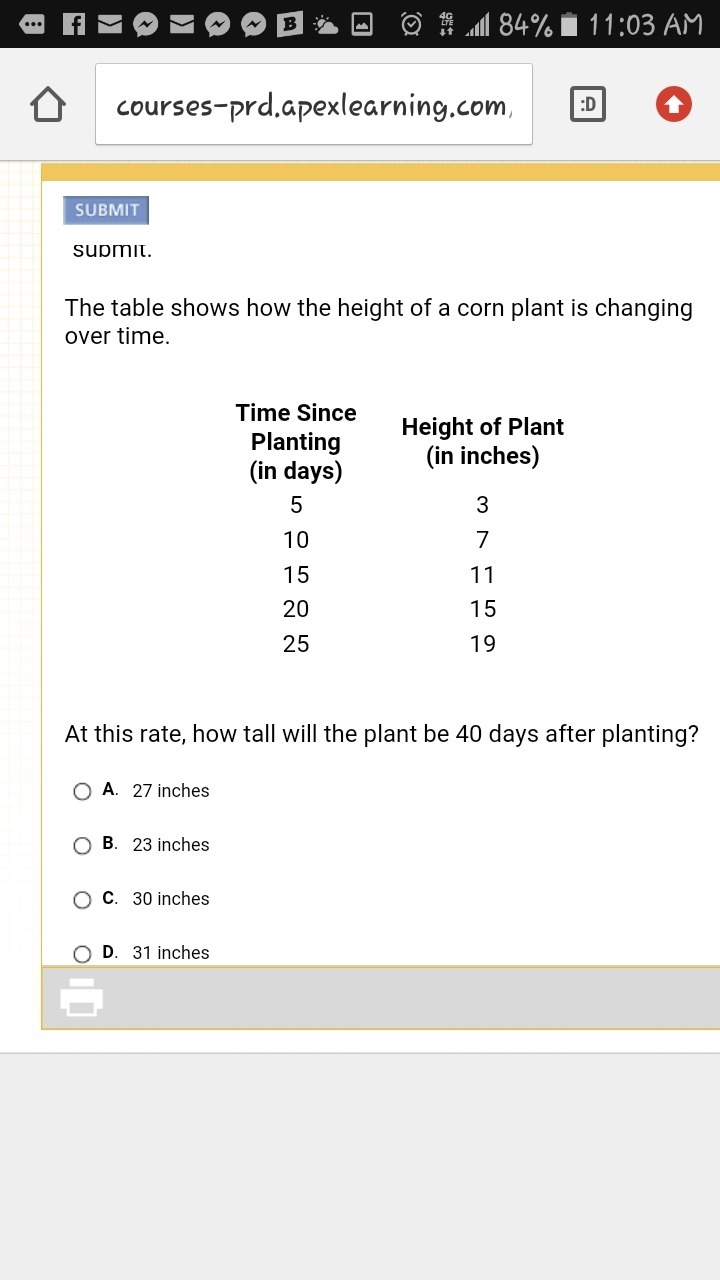Viewport: 720px width, 1280px height.
Task: Click the 27 inches answer text
Action: tap(171, 791)
